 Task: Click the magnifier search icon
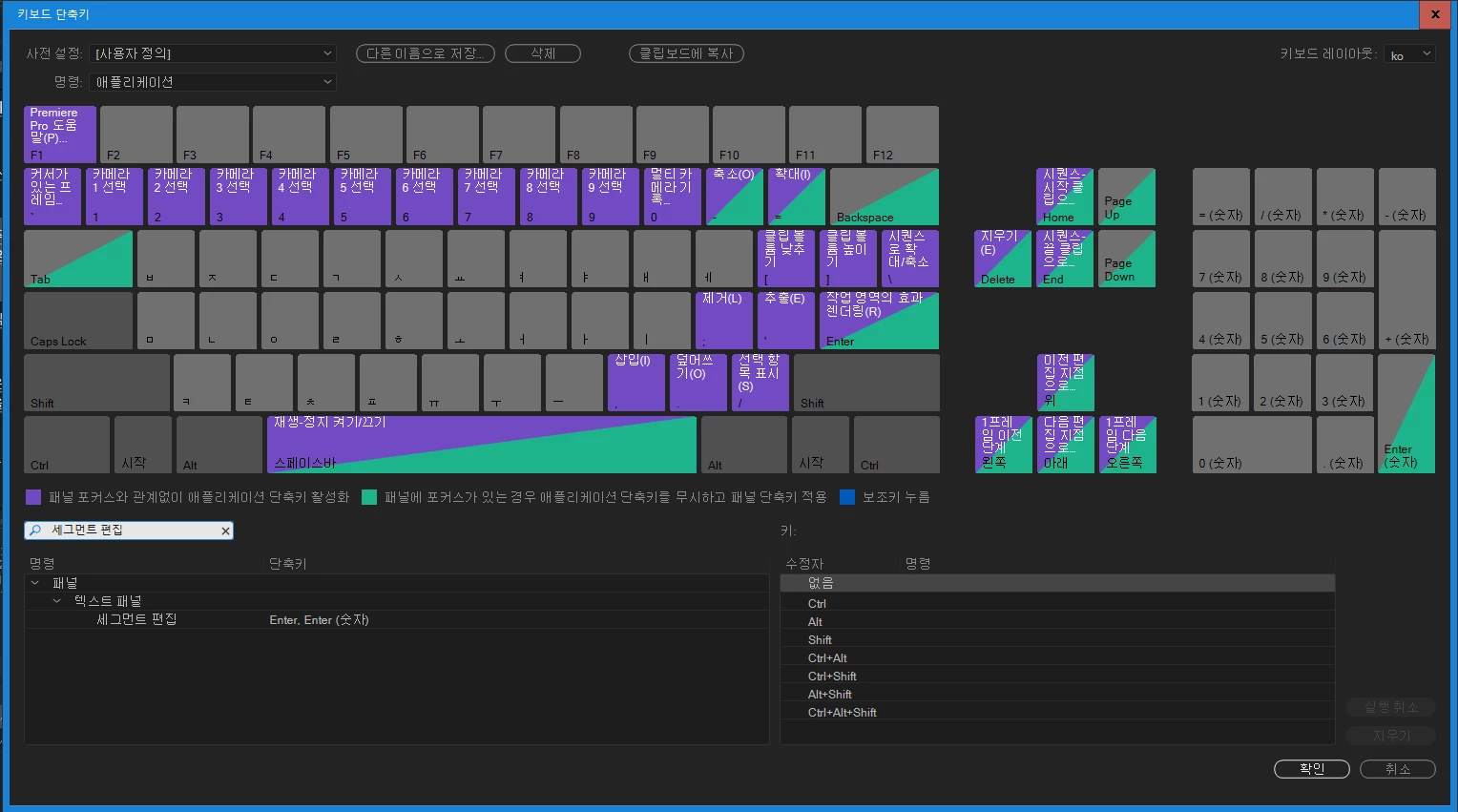pyautogui.click(x=35, y=531)
